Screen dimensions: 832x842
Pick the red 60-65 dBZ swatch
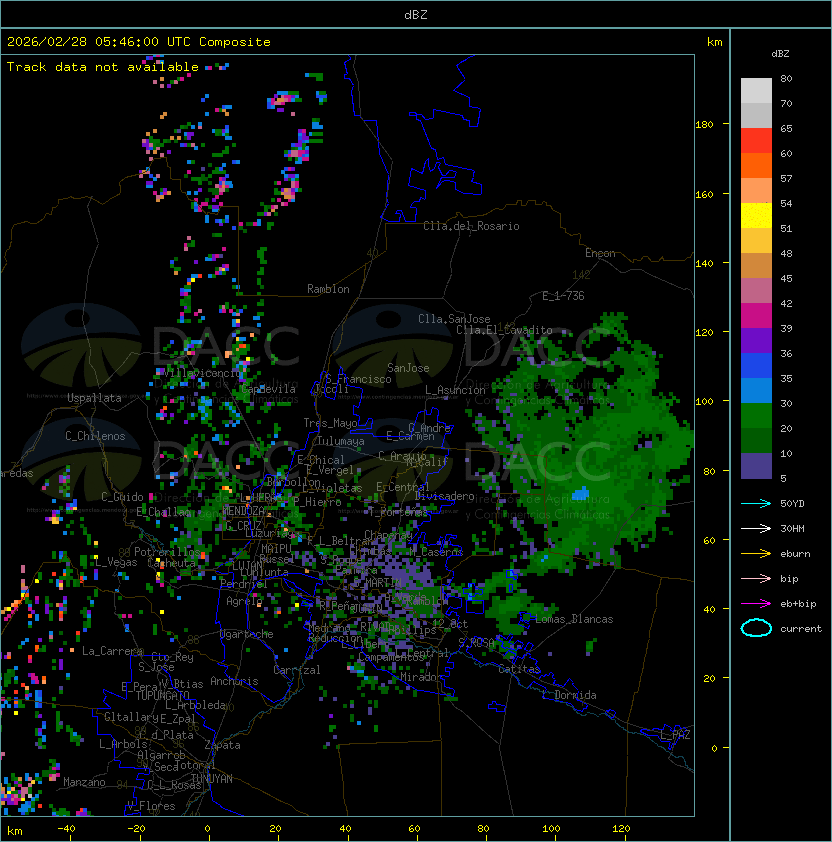[756, 141]
